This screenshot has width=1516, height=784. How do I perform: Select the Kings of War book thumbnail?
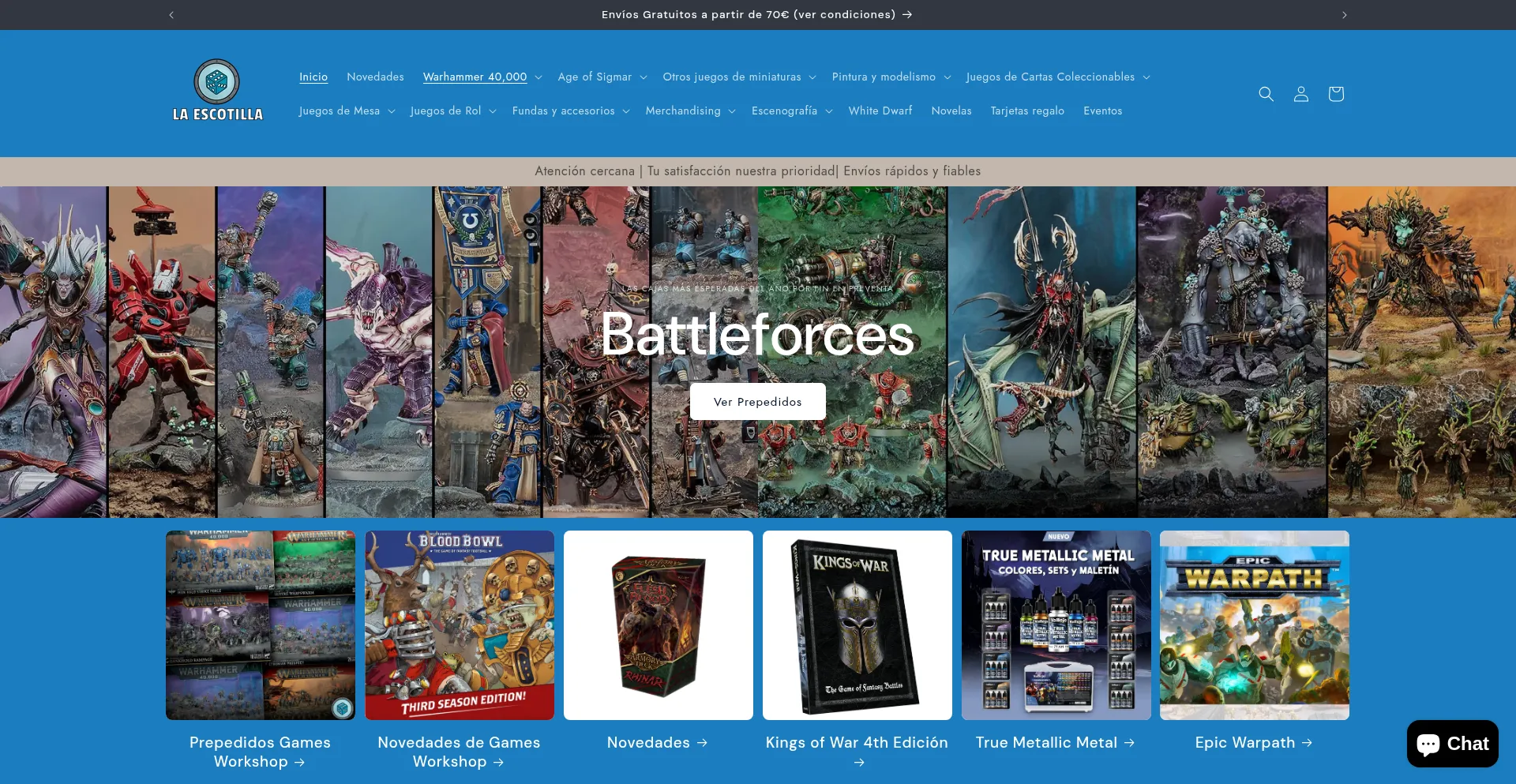click(857, 625)
